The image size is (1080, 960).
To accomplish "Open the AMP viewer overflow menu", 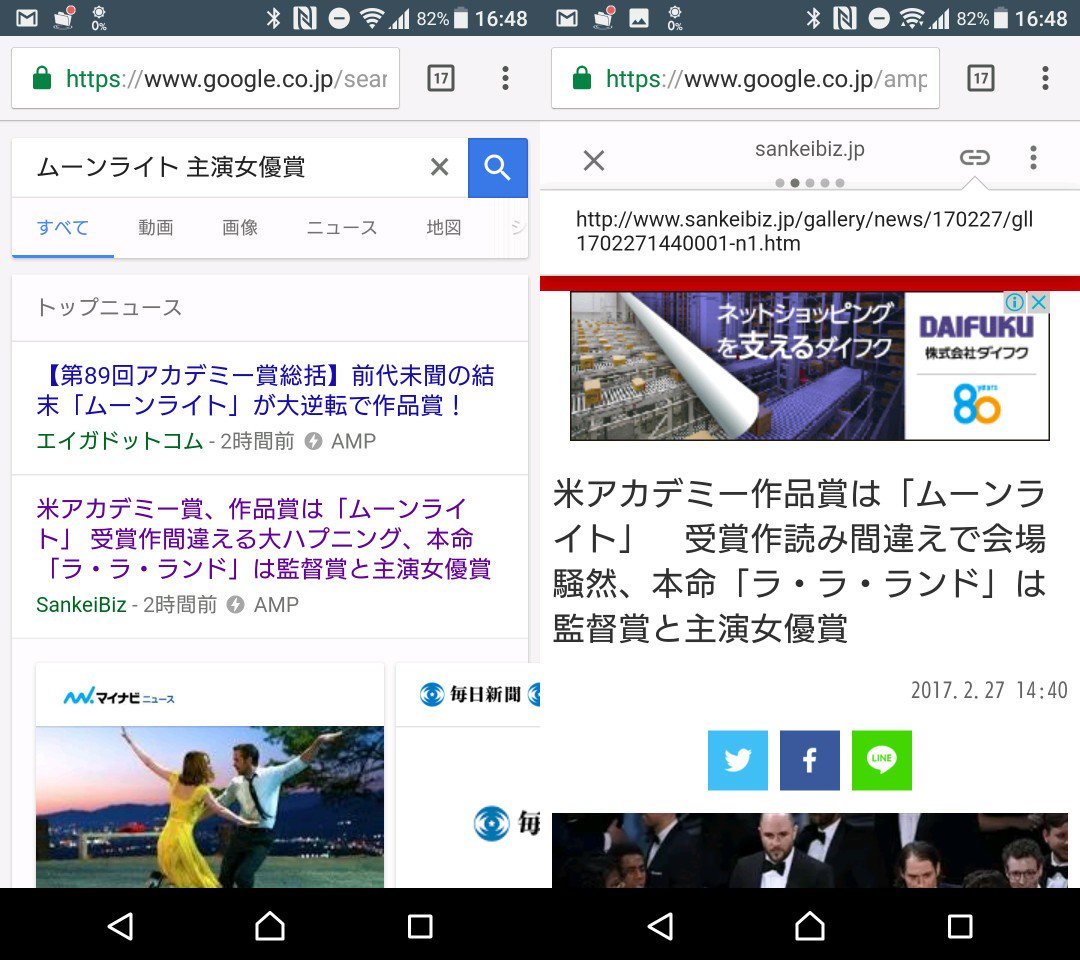I will pyautogui.click(x=1033, y=158).
